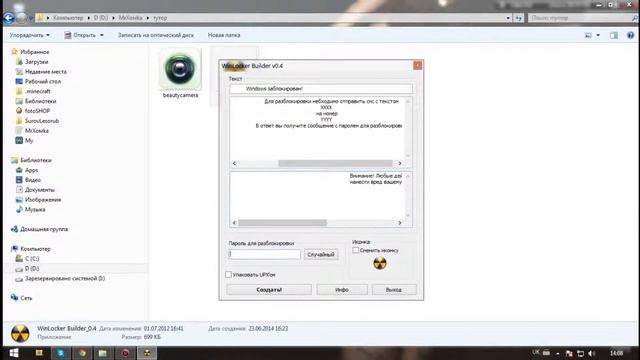This screenshot has width=640, height=360.
Task: Click the тутор segment in address breadcrumb
Action: click(160, 18)
